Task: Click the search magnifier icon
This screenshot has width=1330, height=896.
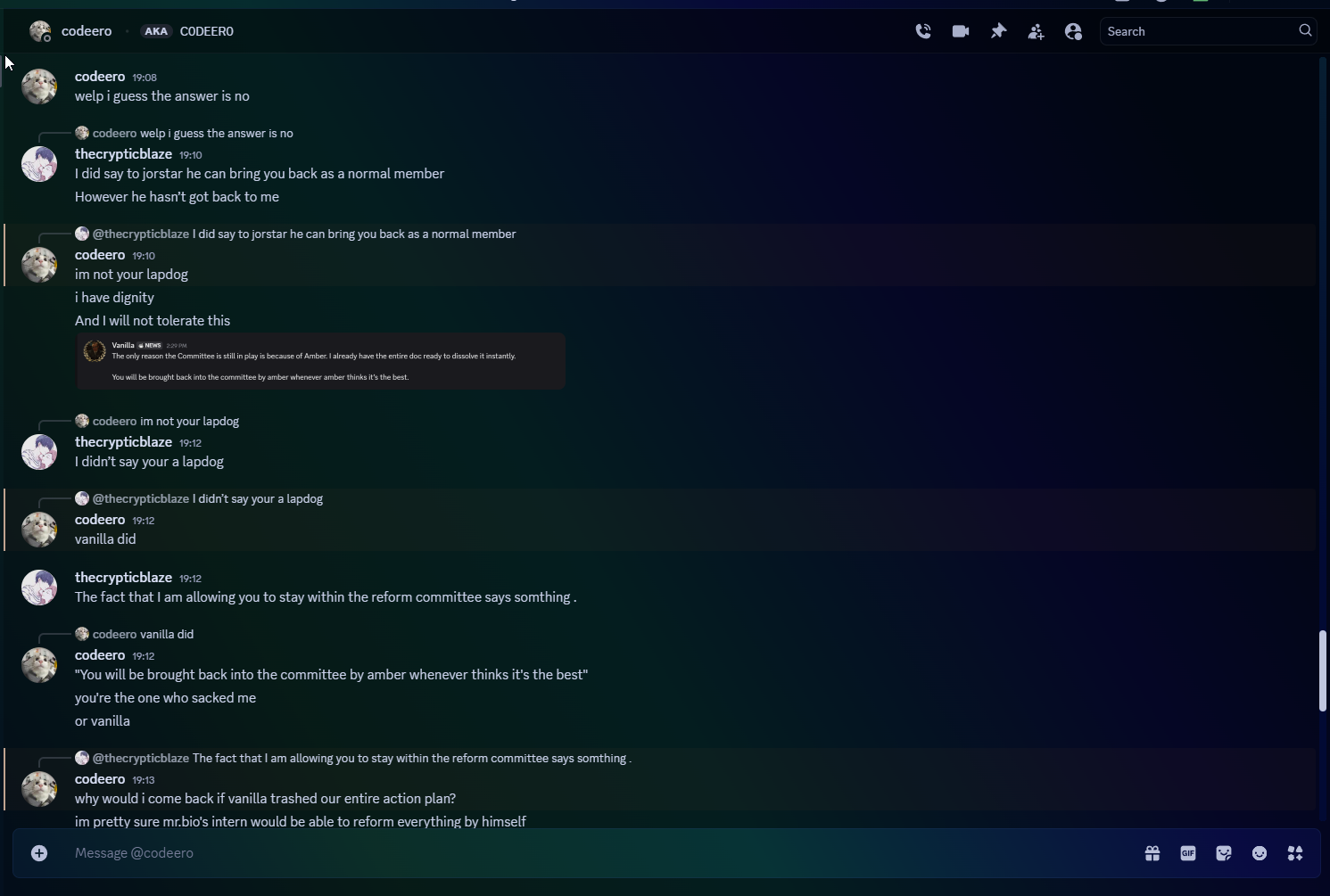Action: tap(1305, 30)
